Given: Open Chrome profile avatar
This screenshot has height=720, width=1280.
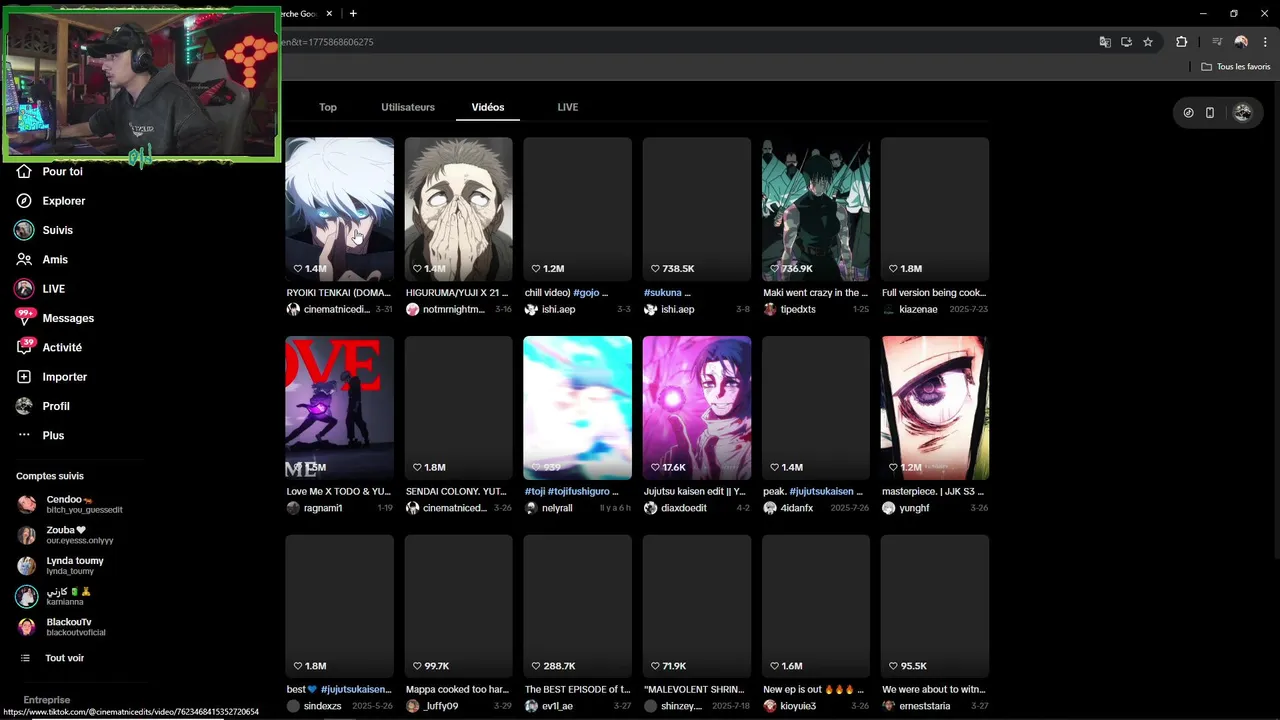Looking at the screenshot, I should tap(1241, 42).
